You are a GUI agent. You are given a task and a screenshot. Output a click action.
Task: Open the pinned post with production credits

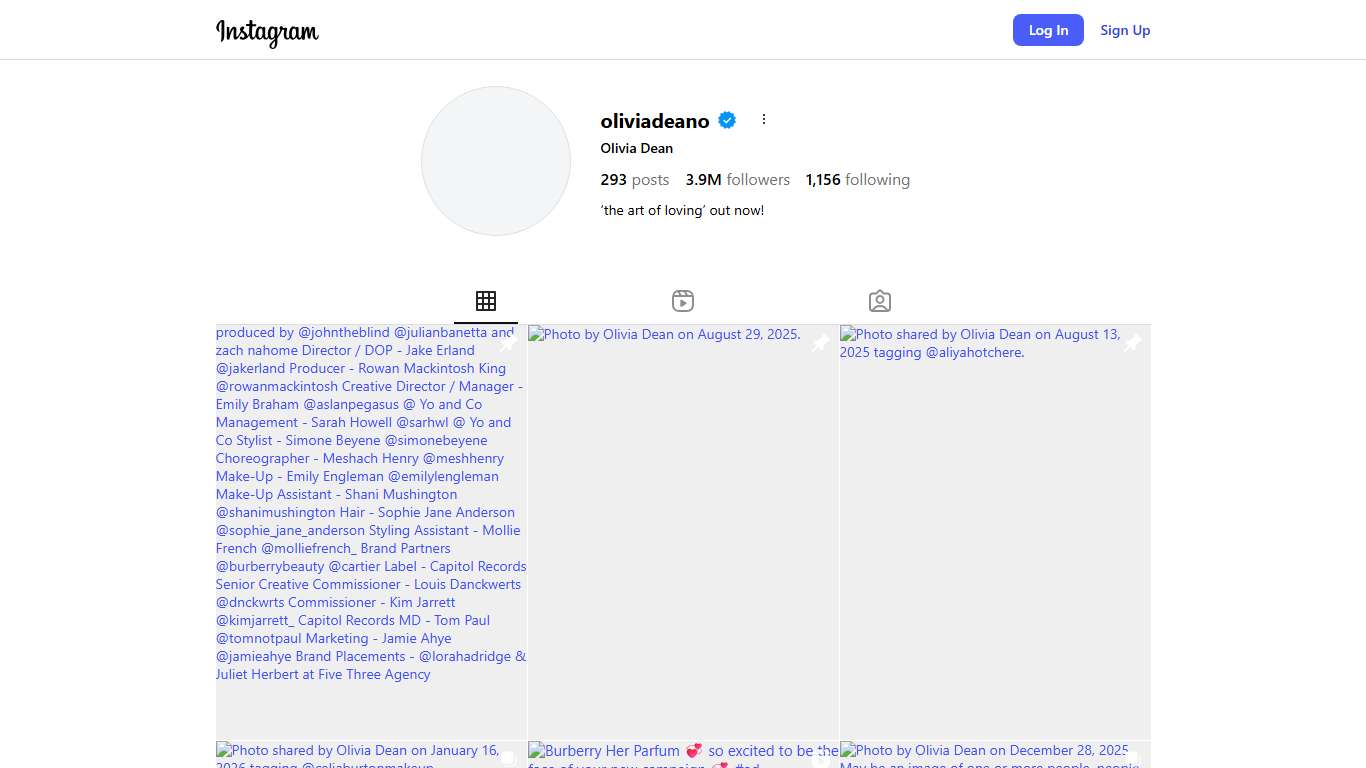click(371, 530)
